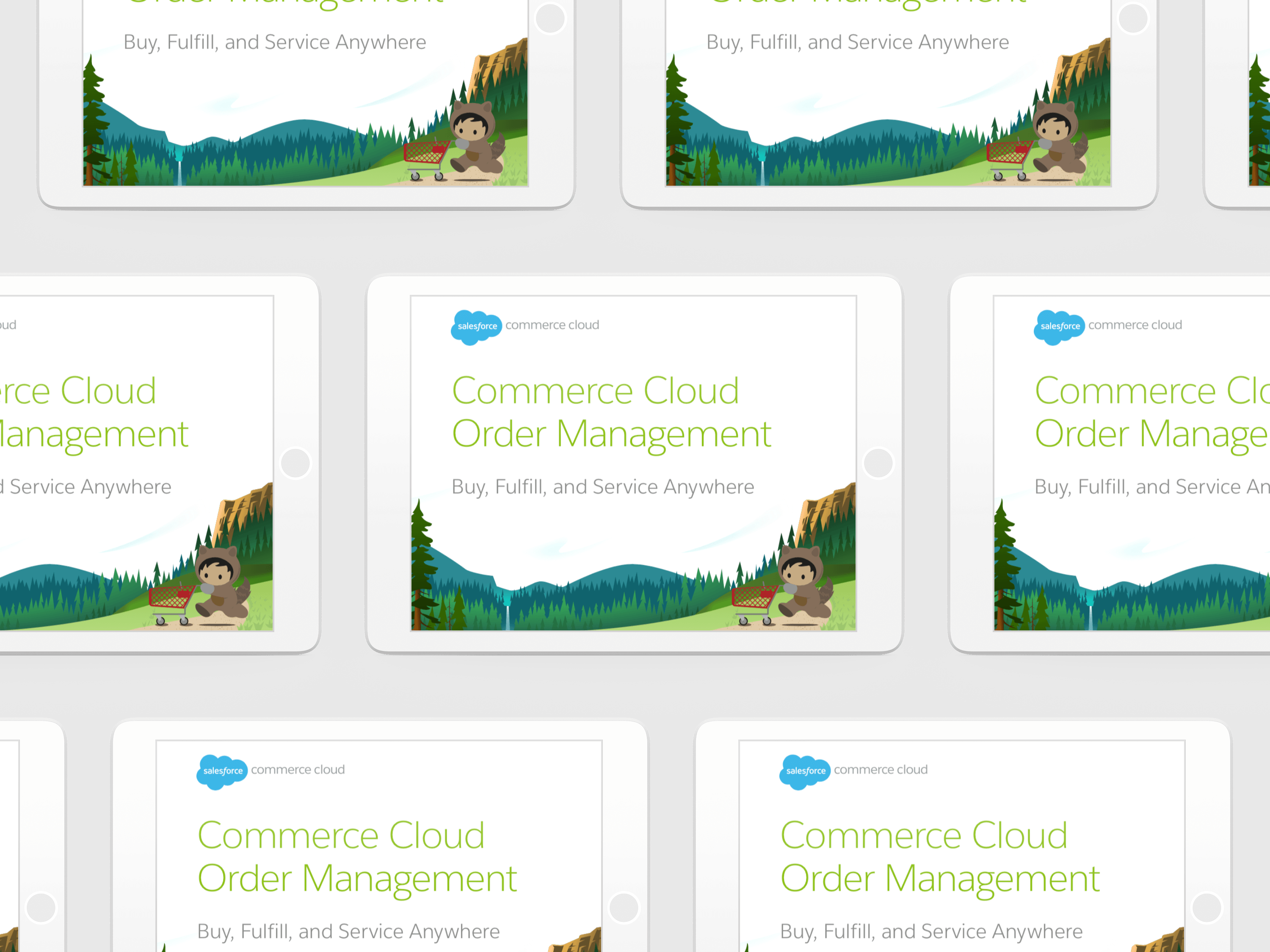The image size is (1270, 952).
Task: Click Astro mascot on the top-middle tablet
Action: pos(1060,138)
